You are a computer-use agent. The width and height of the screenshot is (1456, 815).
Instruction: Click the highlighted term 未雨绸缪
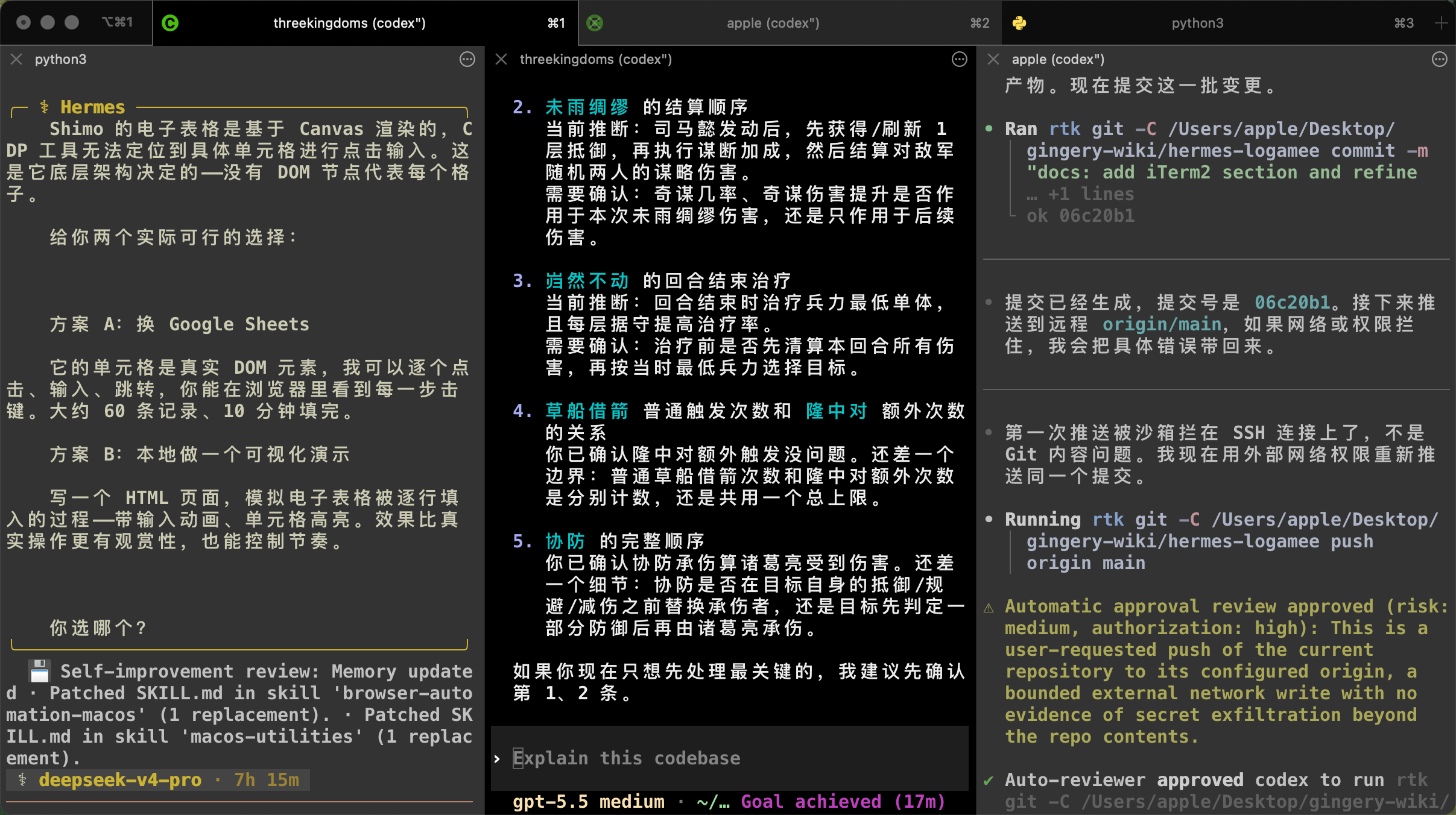pyautogui.click(x=587, y=107)
